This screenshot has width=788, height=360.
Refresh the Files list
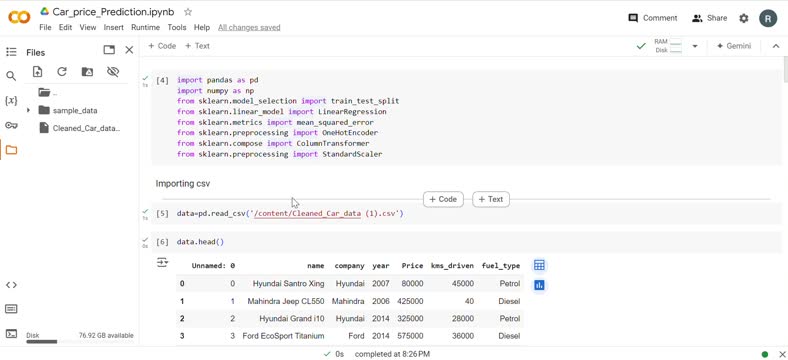click(x=62, y=72)
